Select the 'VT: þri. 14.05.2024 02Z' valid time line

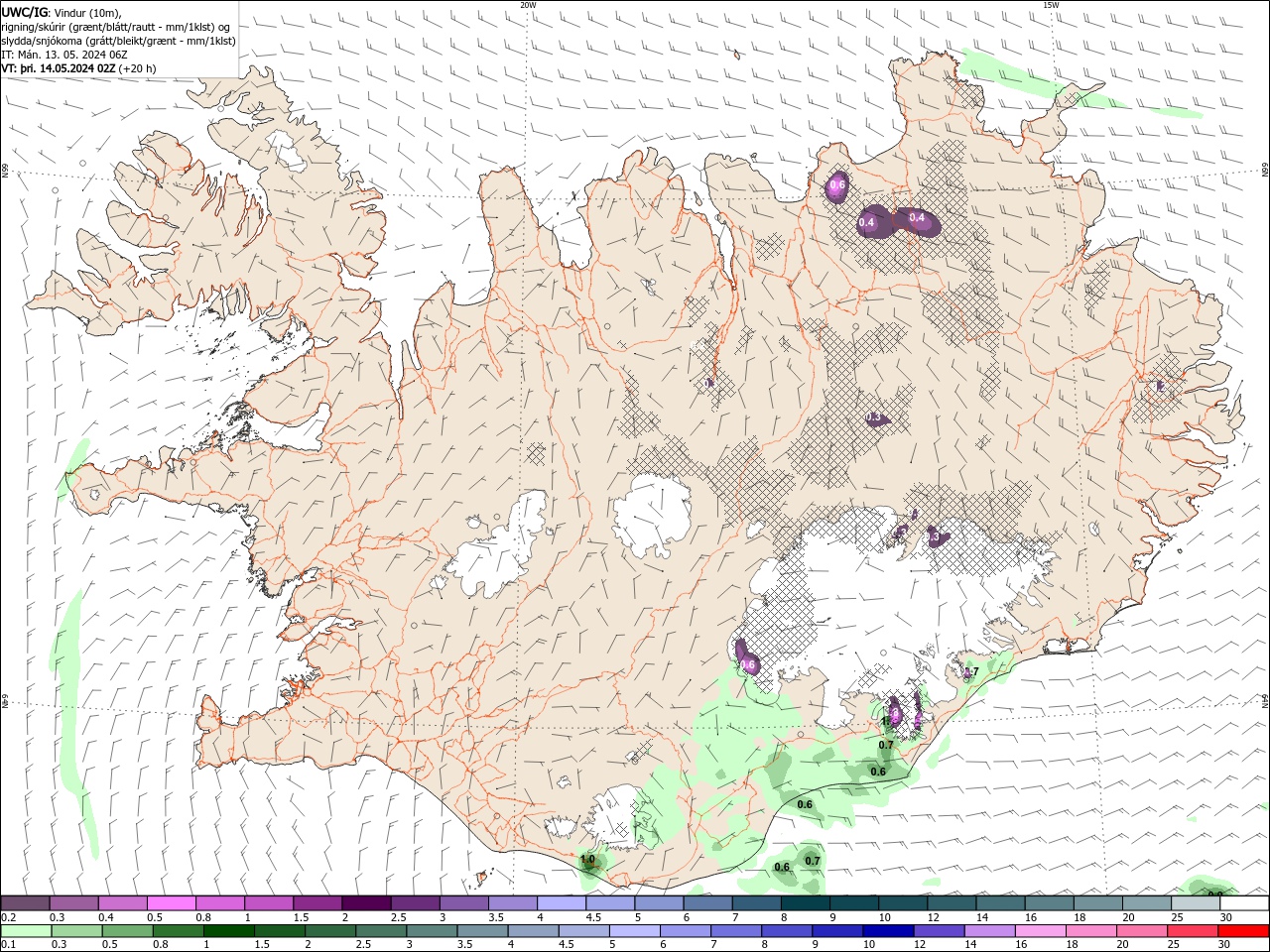coord(59,67)
